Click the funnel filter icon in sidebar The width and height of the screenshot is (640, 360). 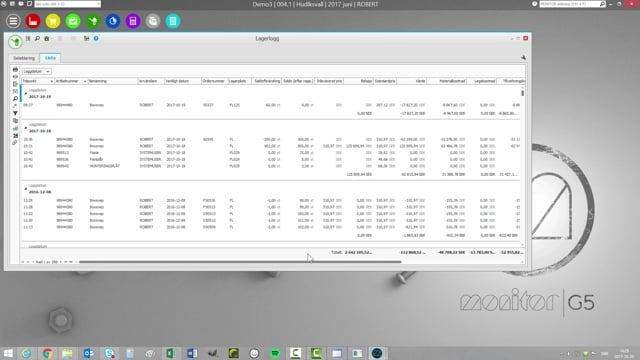(15, 113)
